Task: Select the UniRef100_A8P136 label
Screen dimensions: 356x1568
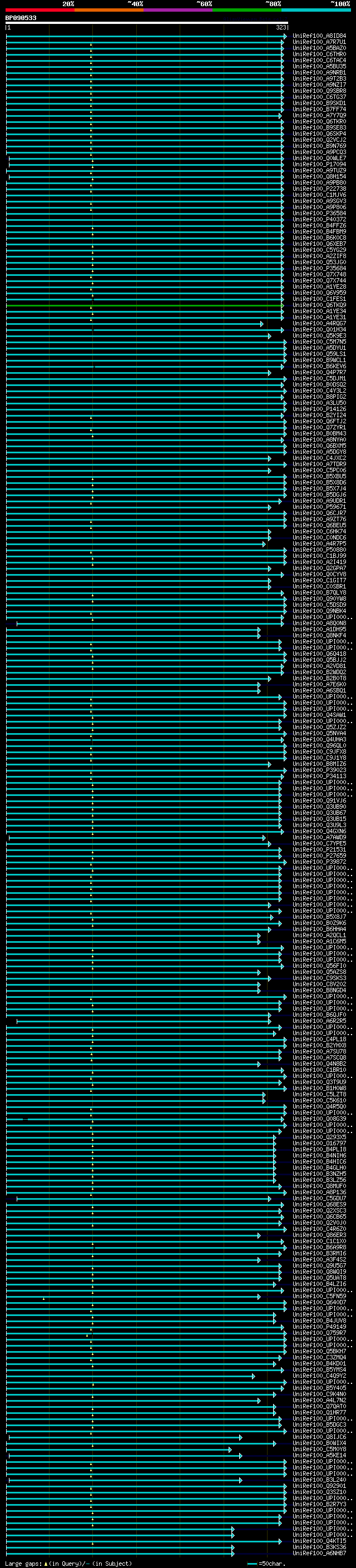Action: [x=319, y=1192]
